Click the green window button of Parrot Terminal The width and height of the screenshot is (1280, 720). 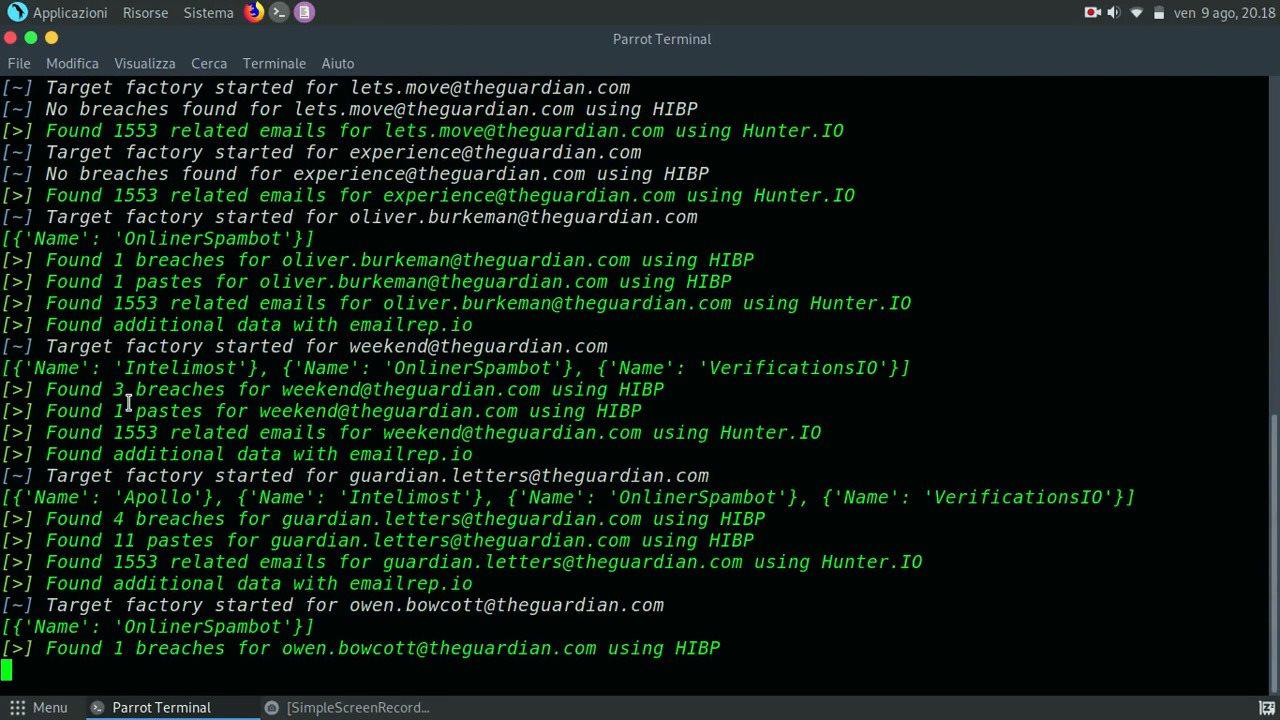pyautogui.click(x=31, y=38)
